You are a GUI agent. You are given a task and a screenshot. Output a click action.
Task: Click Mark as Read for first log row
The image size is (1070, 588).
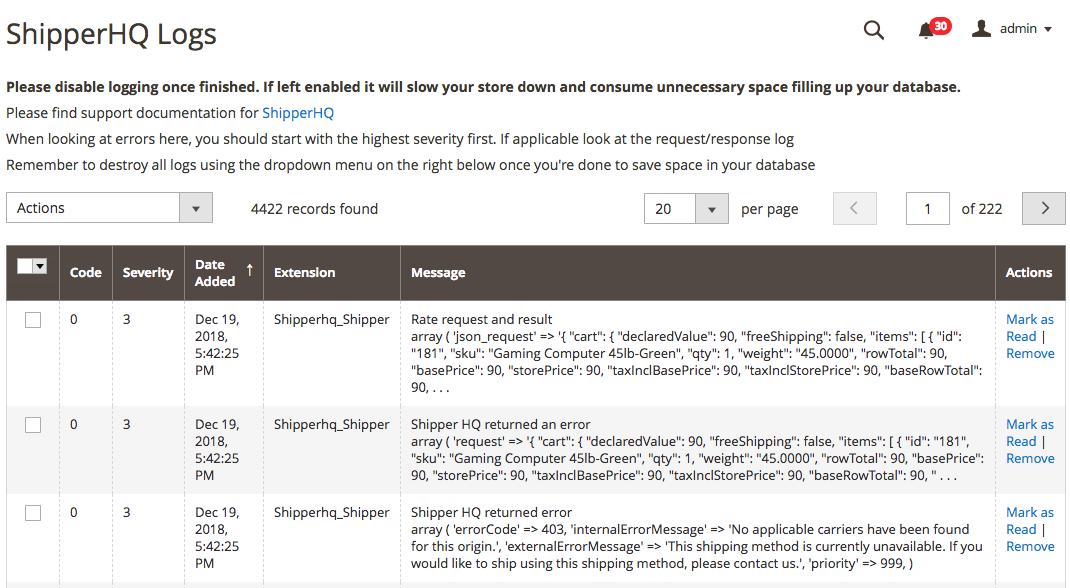1028,328
